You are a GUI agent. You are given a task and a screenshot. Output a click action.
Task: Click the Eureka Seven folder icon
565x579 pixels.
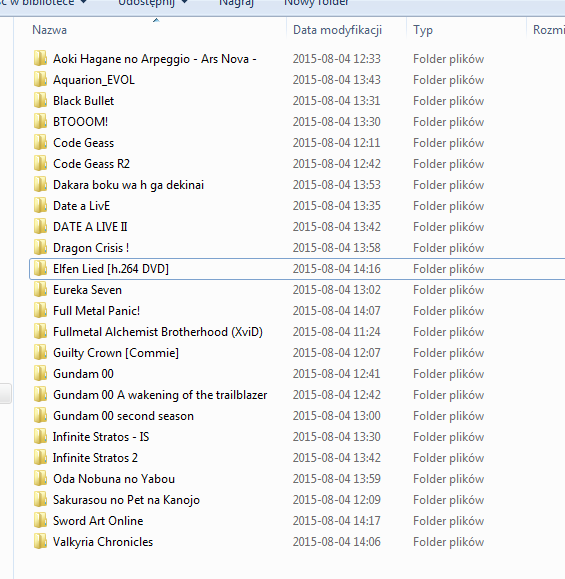(40, 290)
